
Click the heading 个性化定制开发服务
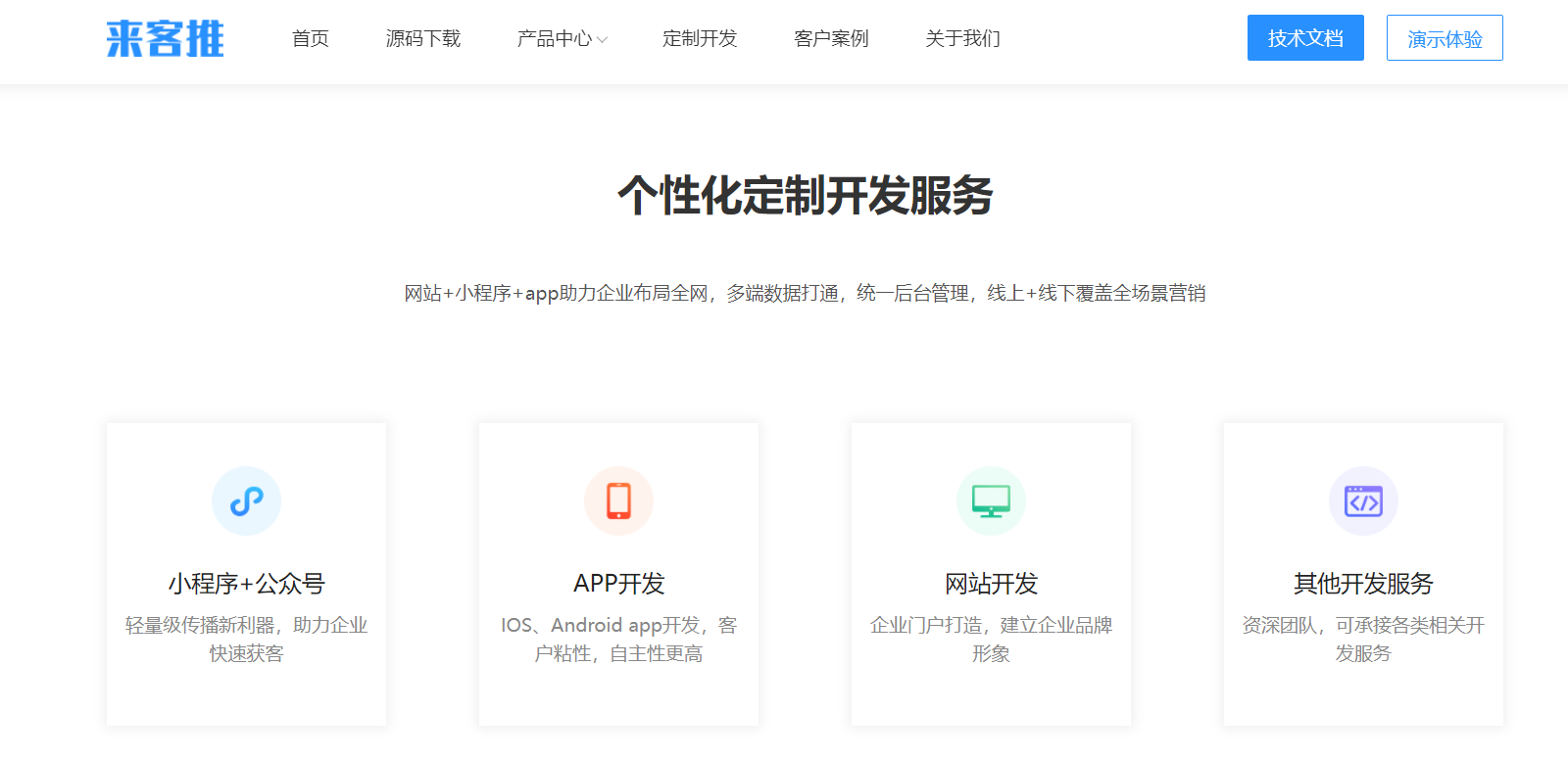tap(805, 195)
